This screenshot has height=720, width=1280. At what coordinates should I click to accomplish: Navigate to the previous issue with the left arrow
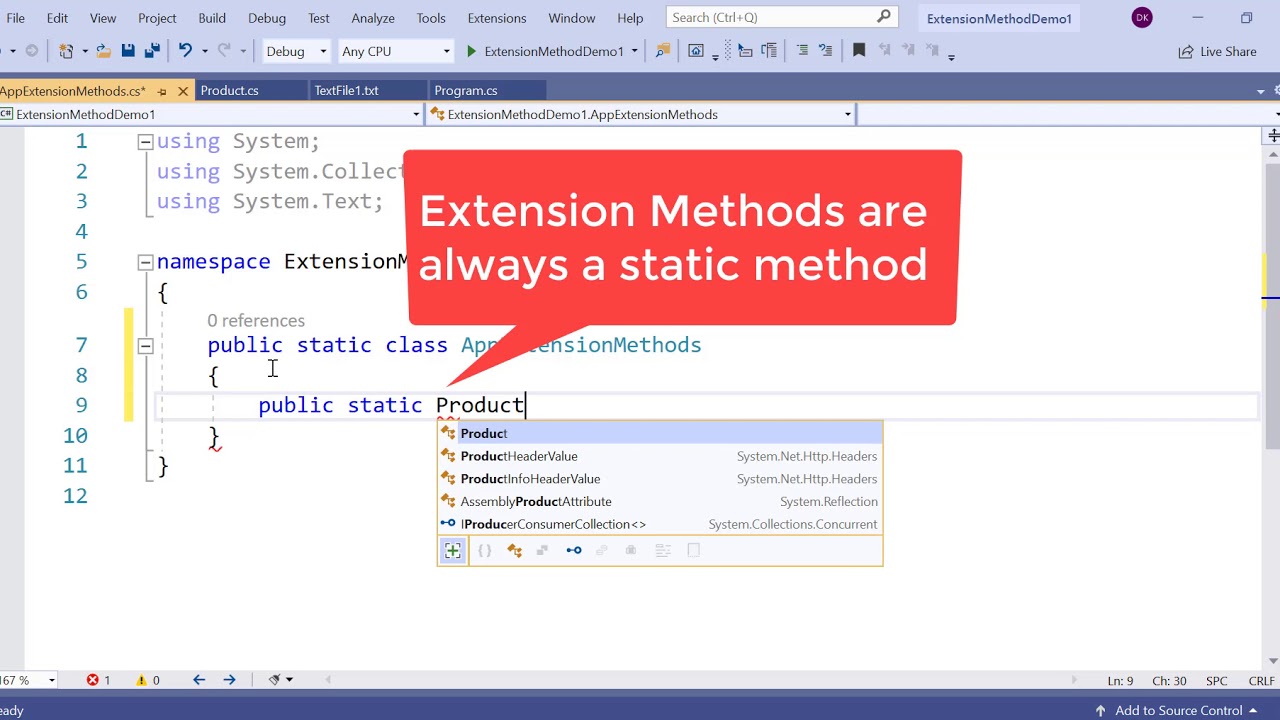[x=199, y=680]
